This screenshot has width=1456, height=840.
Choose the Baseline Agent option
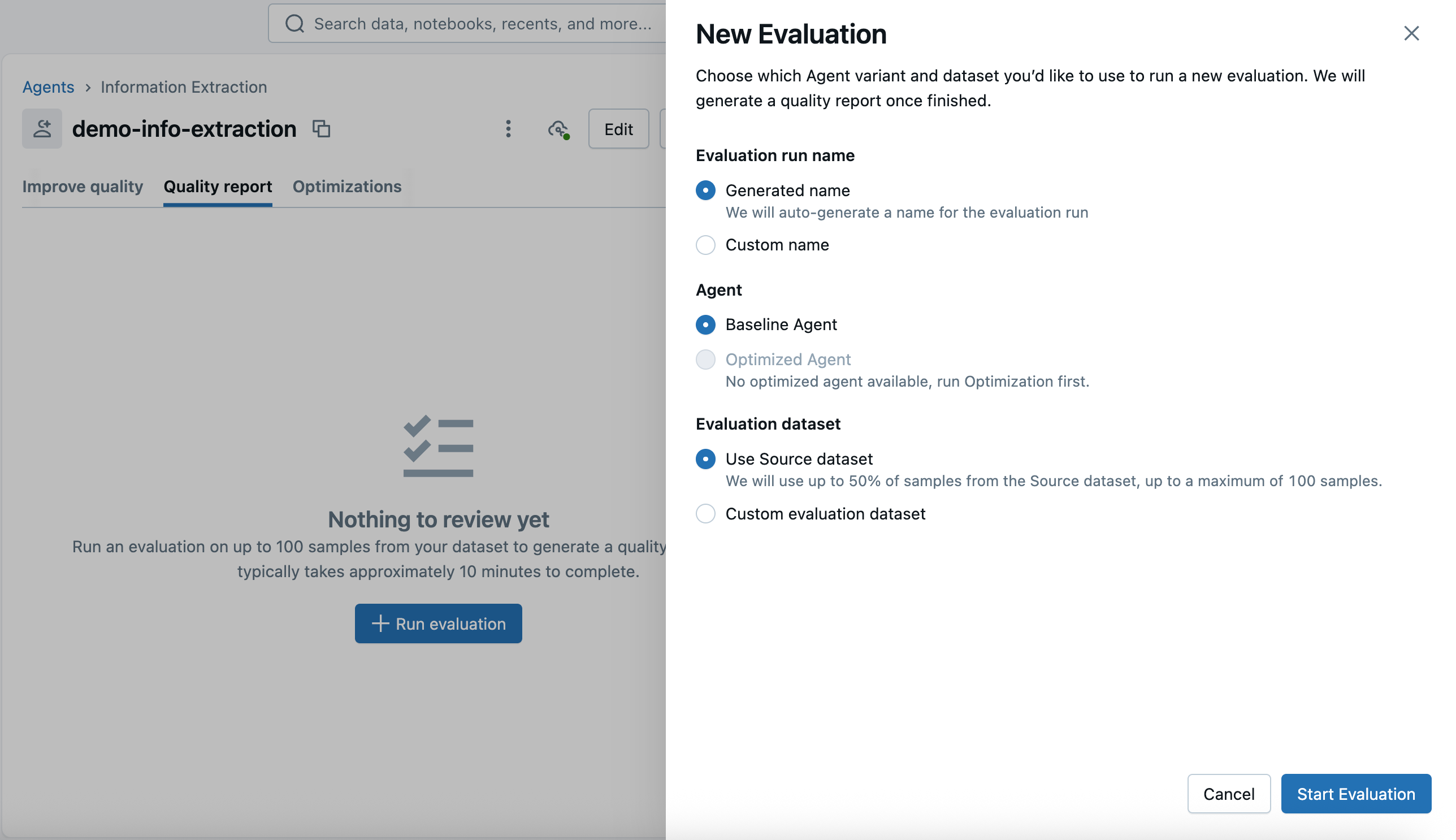tap(705, 325)
